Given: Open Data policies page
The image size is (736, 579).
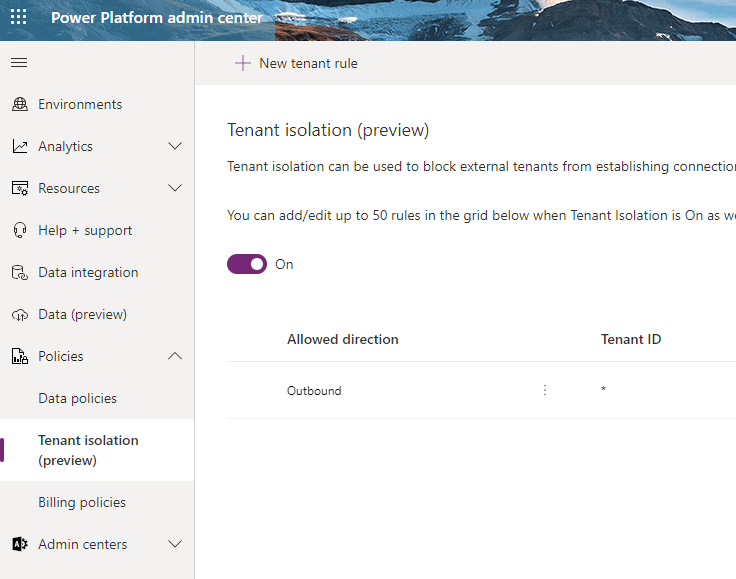Looking at the screenshot, I should coord(78,399).
